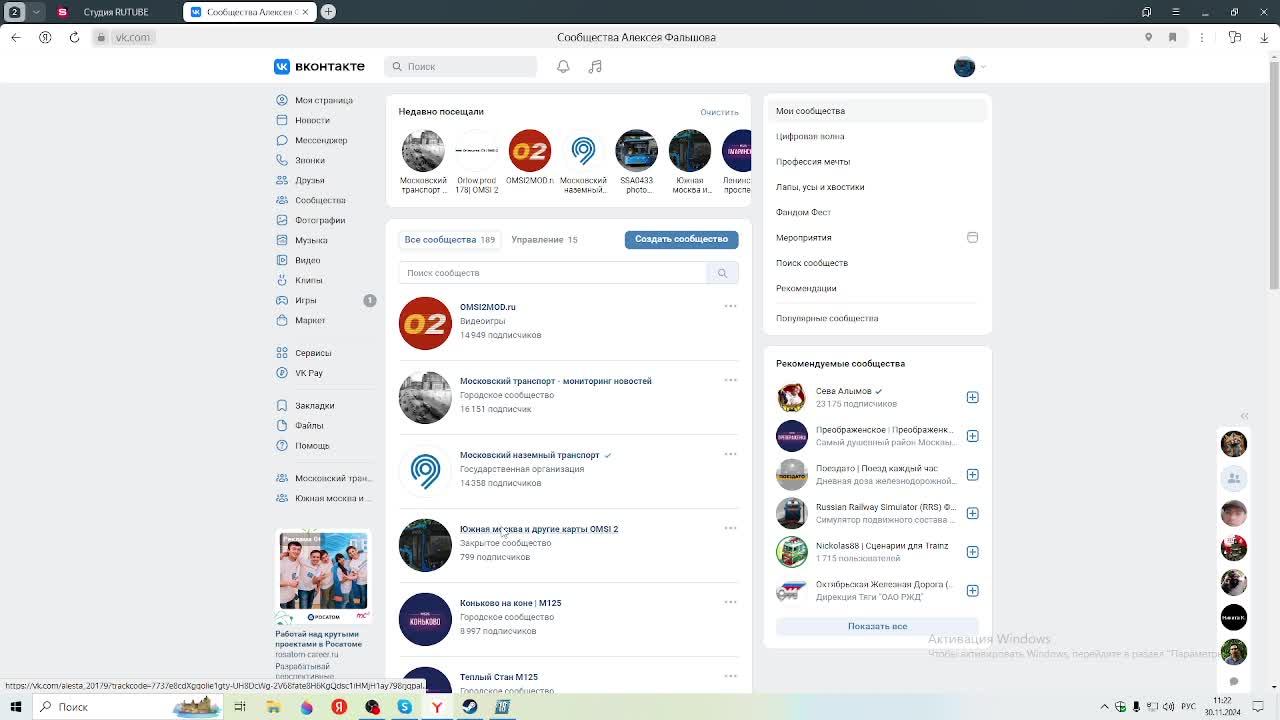Image resolution: width=1280 pixels, height=720 pixels.
Task: Open the Теплый Стан M125 community link
Action: [499, 677]
